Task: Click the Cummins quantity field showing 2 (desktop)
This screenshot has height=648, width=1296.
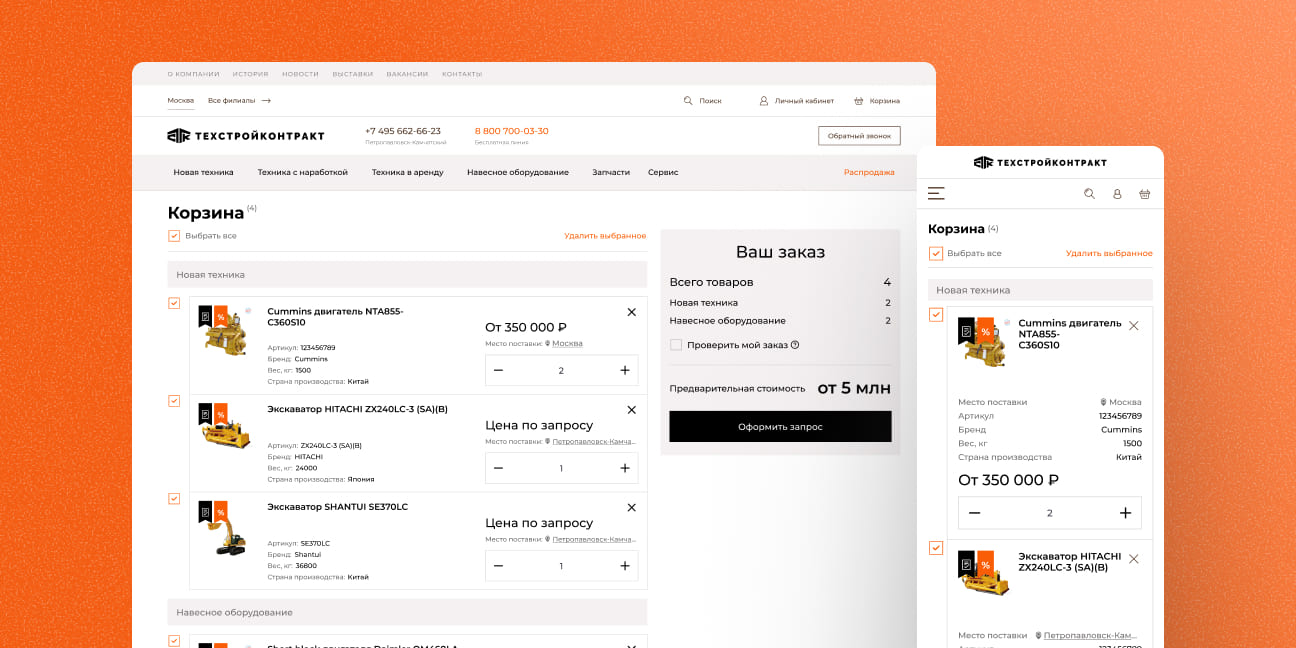Action: [561, 370]
